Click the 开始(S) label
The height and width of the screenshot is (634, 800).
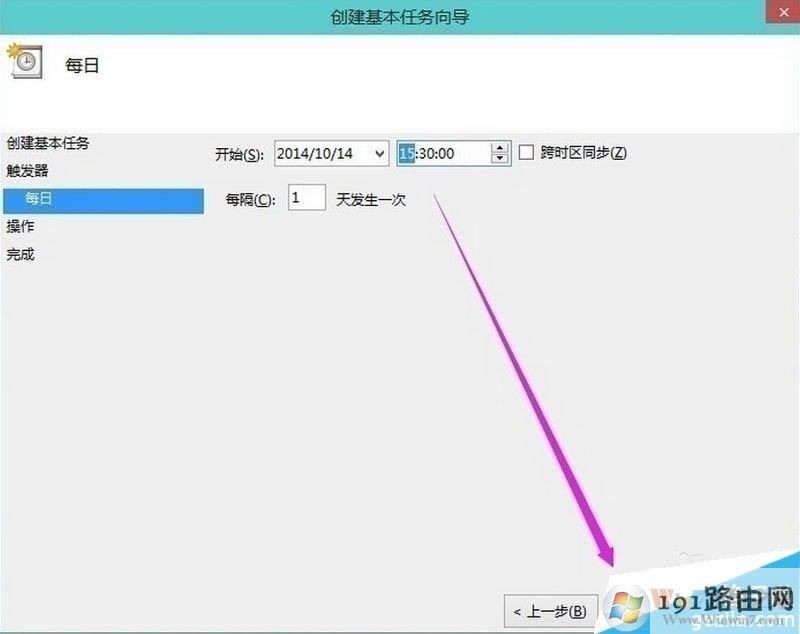[239, 154]
